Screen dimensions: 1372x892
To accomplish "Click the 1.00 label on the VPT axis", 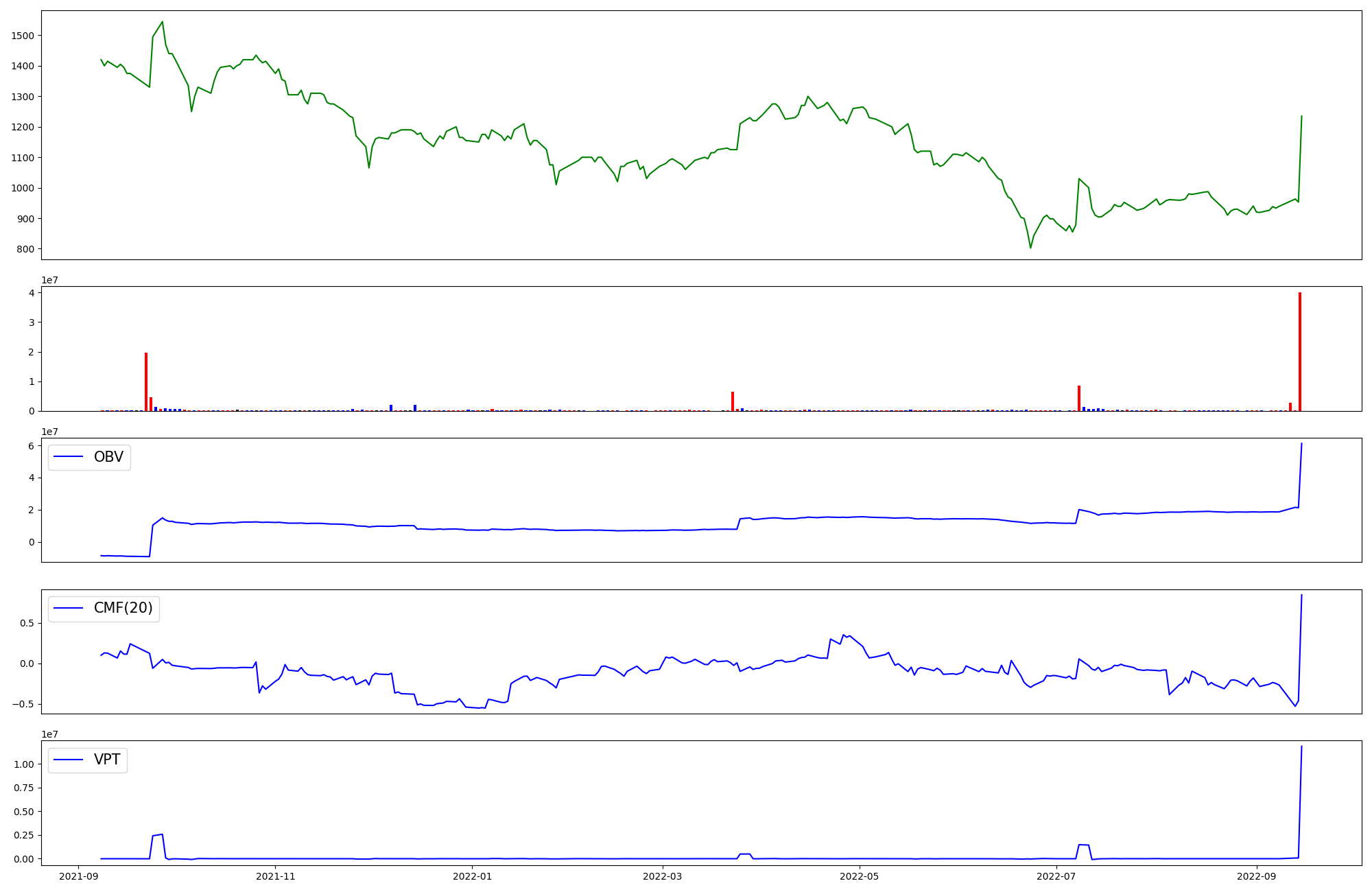I will pyautogui.click(x=24, y=764).
